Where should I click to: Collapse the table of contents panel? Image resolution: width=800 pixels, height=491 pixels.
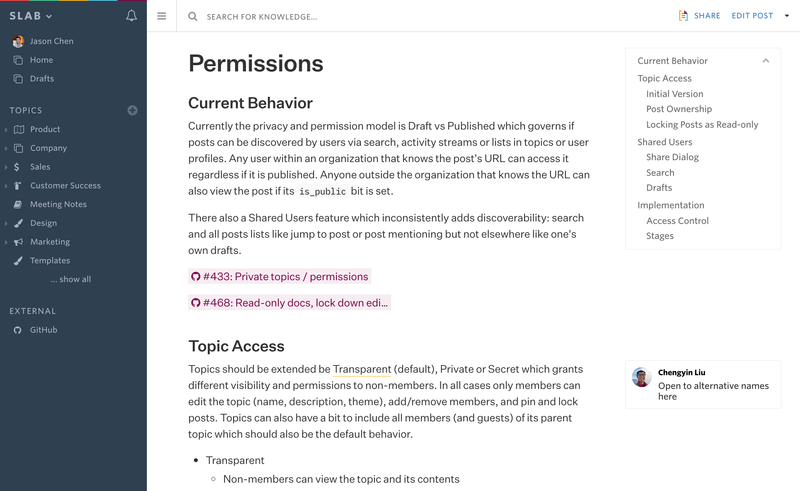(766, 61)
